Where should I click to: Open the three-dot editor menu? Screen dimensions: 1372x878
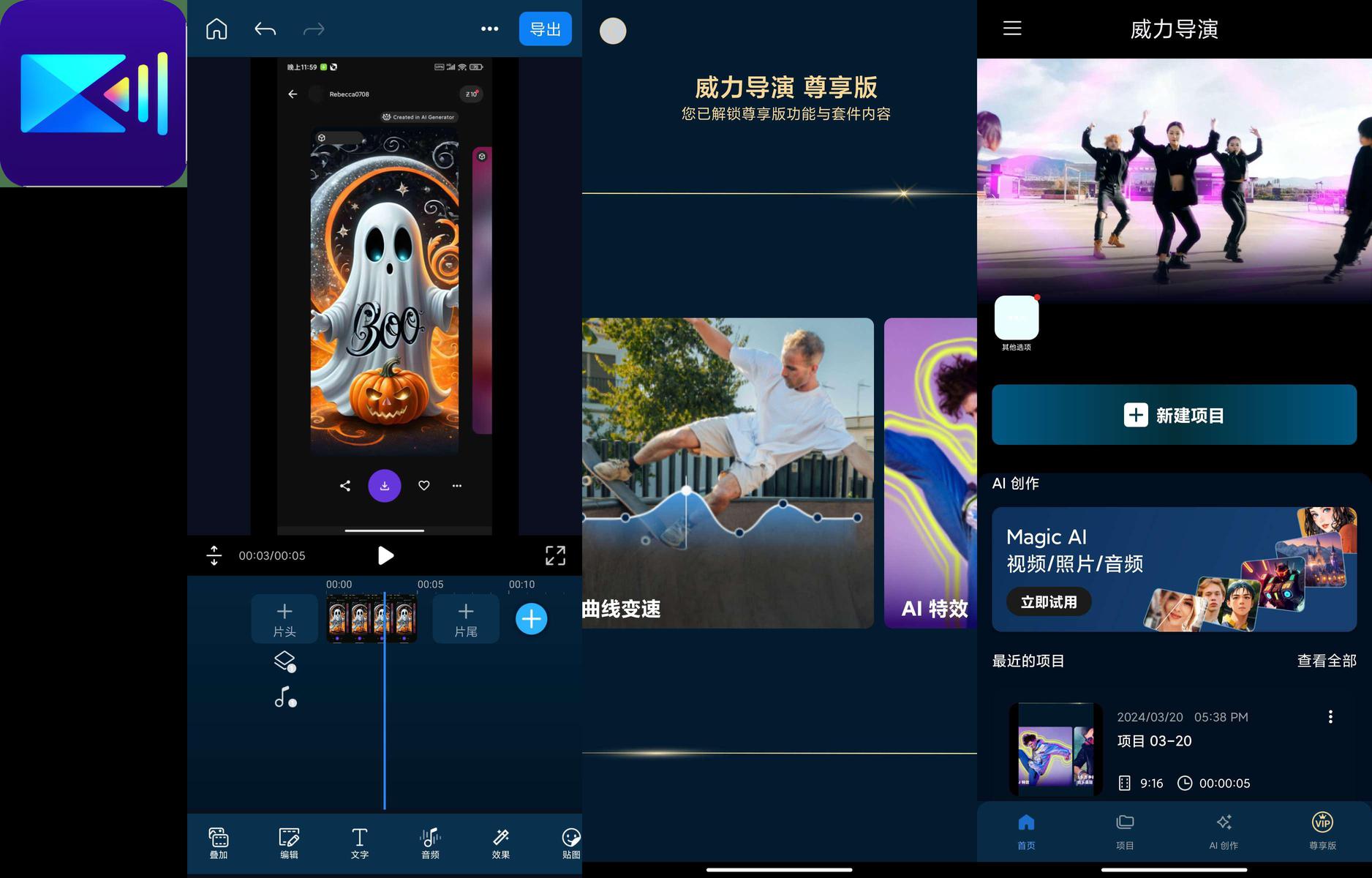pyautogui.click(x=489, y=29)
